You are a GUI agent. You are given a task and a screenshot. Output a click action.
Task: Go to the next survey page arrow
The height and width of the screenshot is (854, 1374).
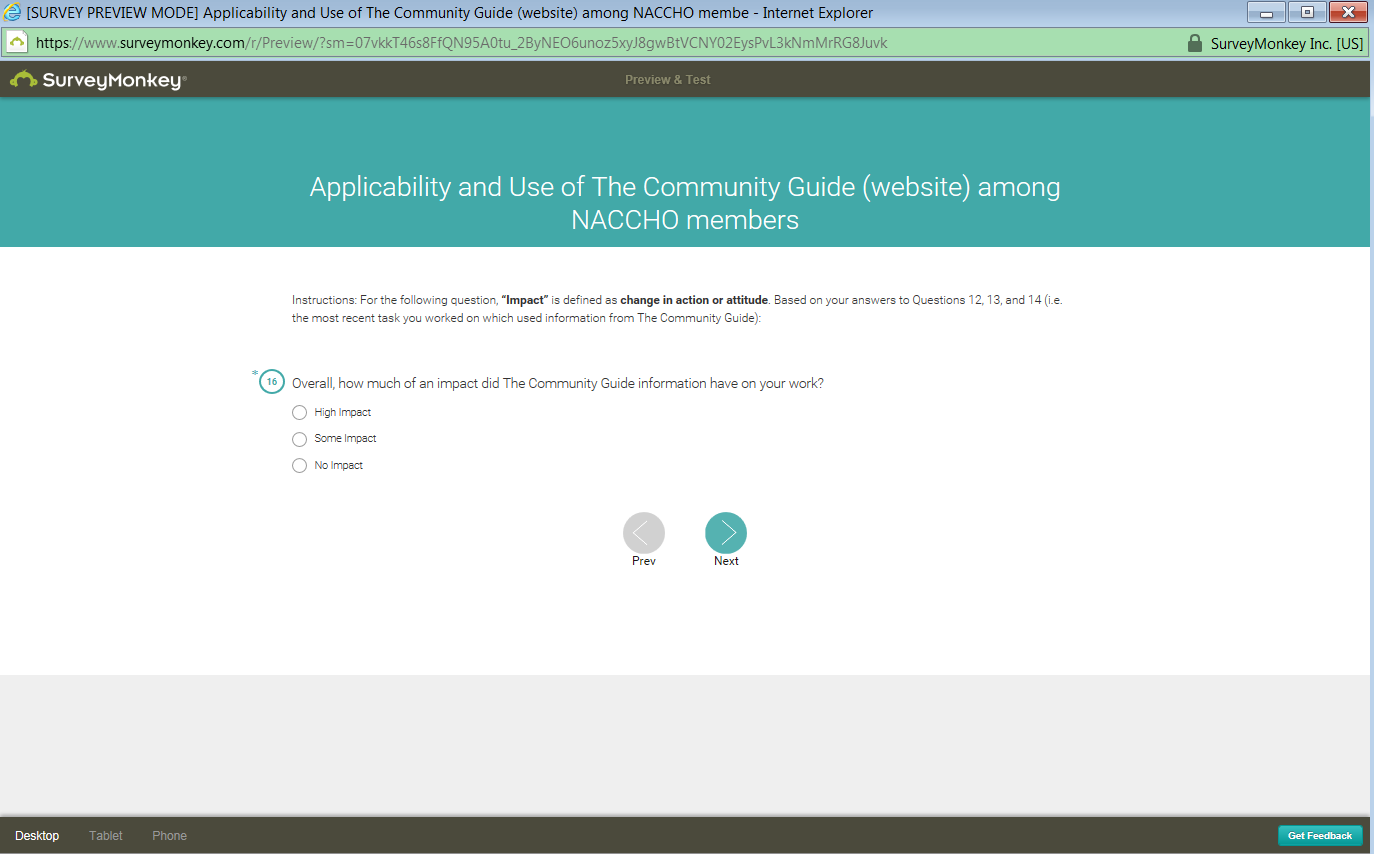tap(726, 533)
